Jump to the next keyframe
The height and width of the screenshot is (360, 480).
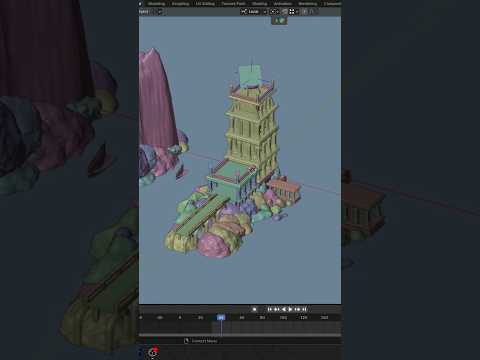coord(297,309)
